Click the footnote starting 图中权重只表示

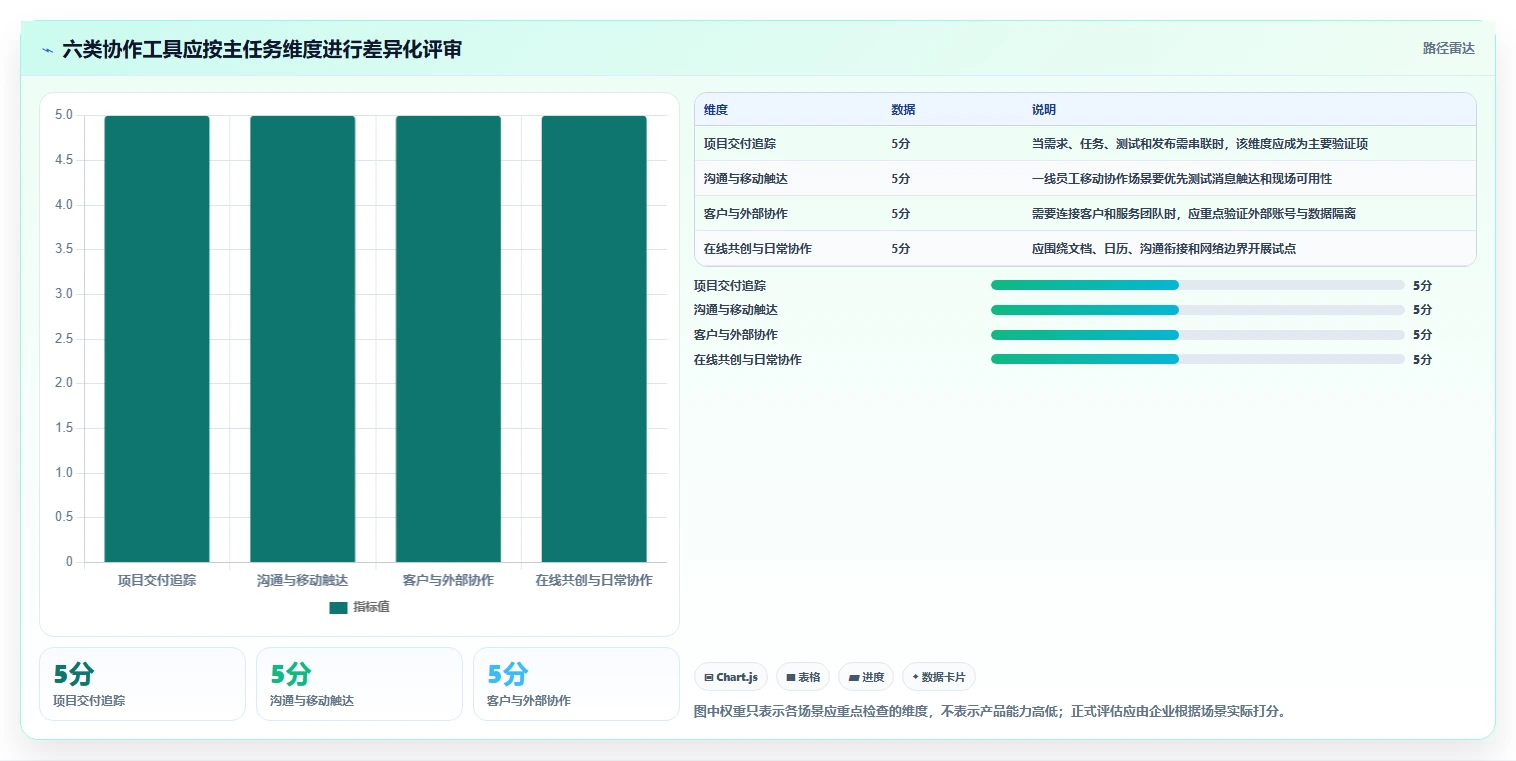pos(990,712)
